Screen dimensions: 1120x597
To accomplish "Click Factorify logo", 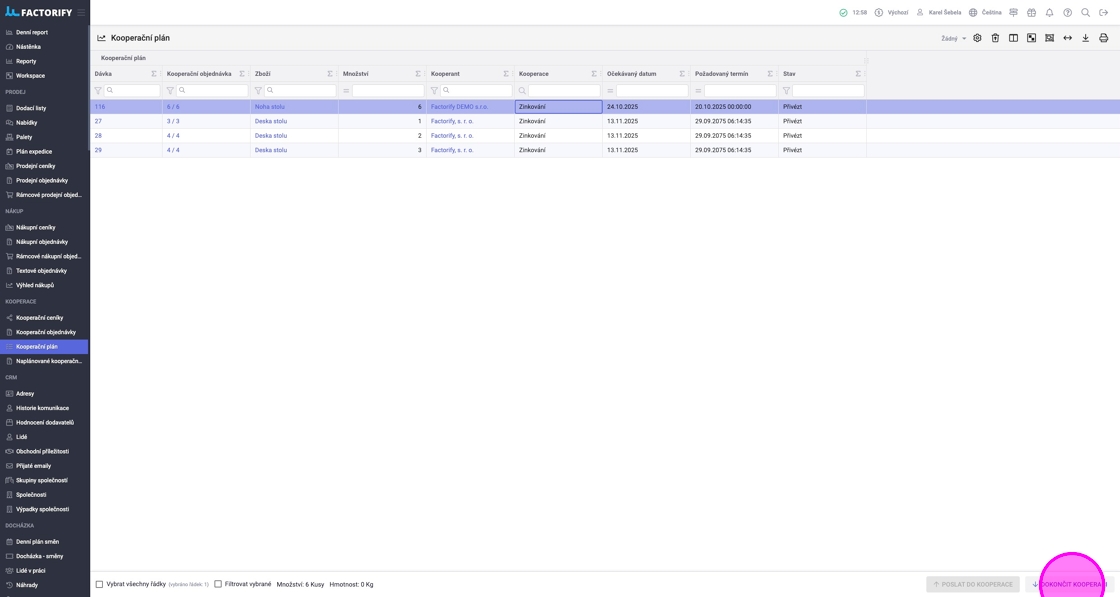I will (x=39, y=12).
